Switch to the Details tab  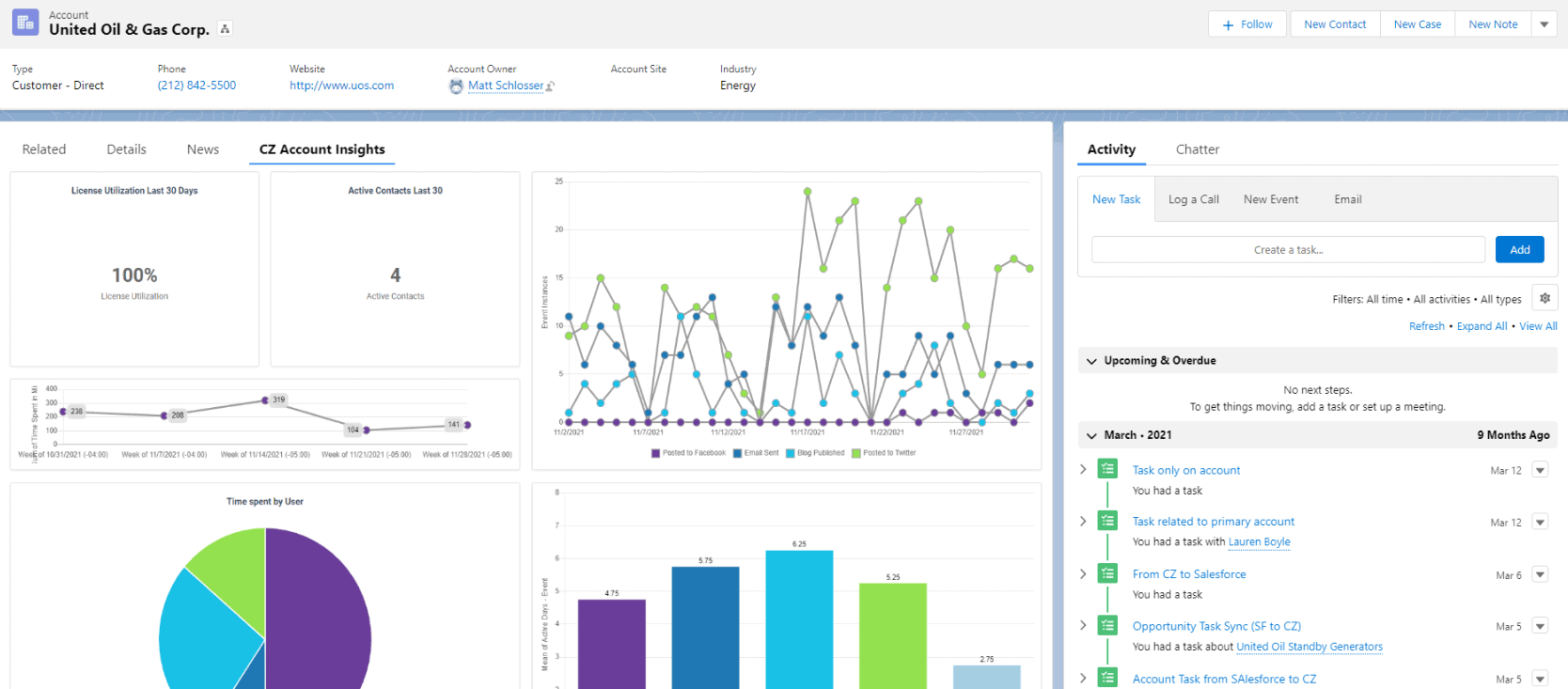click(x=126, y=149)
